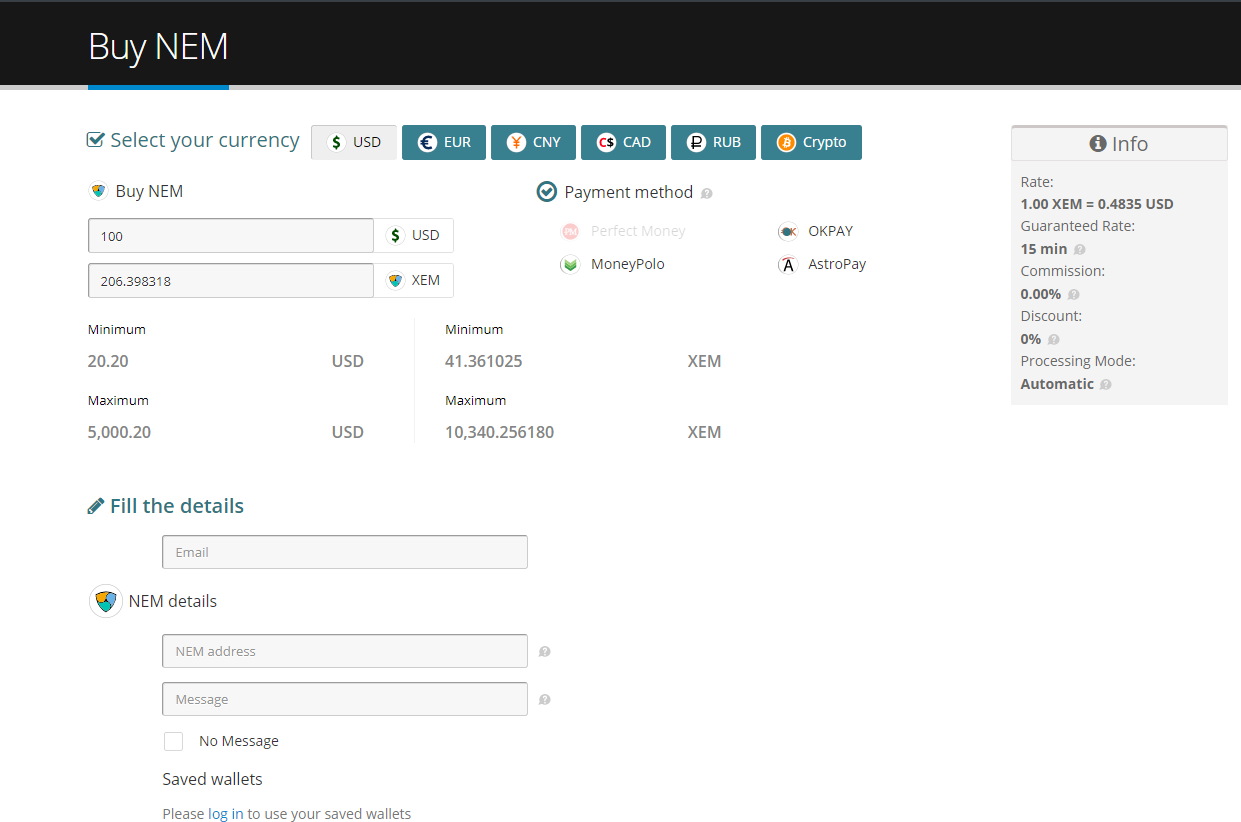Select the Crypto currency option
Image resolution: width=1241 pixels, height=822 pixels.
[811, 142]
